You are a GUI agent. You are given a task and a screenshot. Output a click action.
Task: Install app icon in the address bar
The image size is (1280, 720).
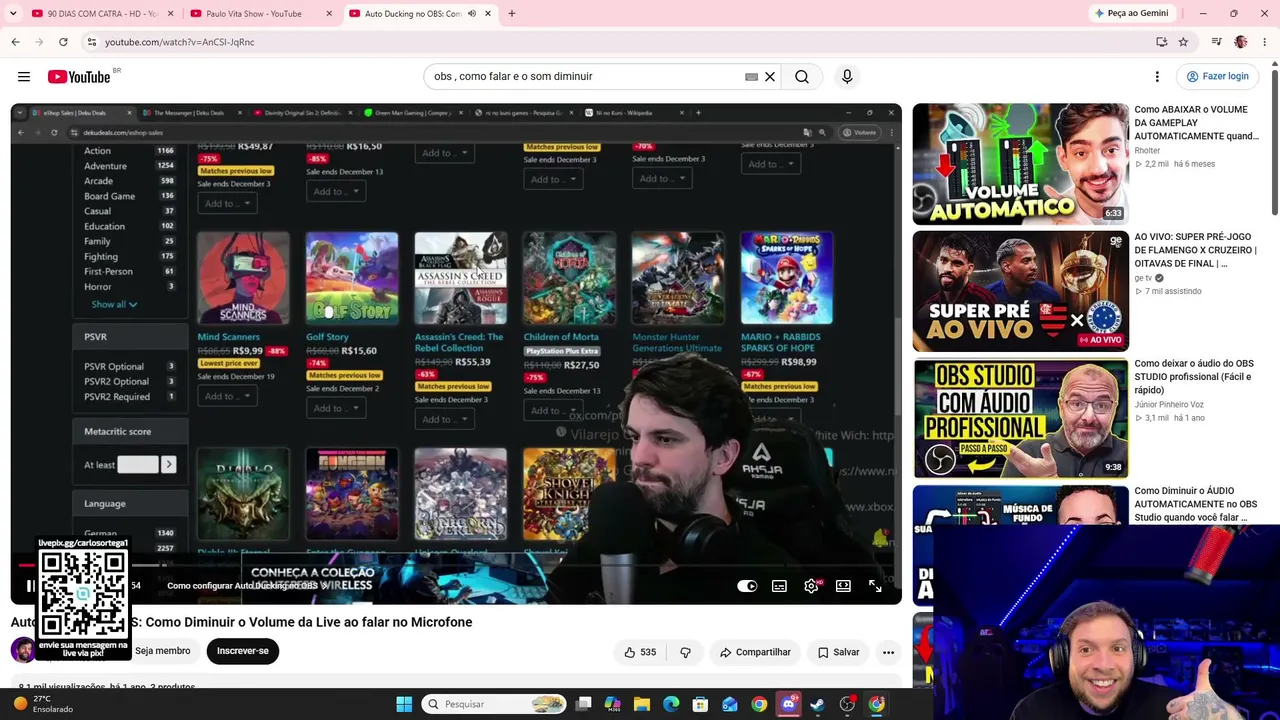[1161, 42]
